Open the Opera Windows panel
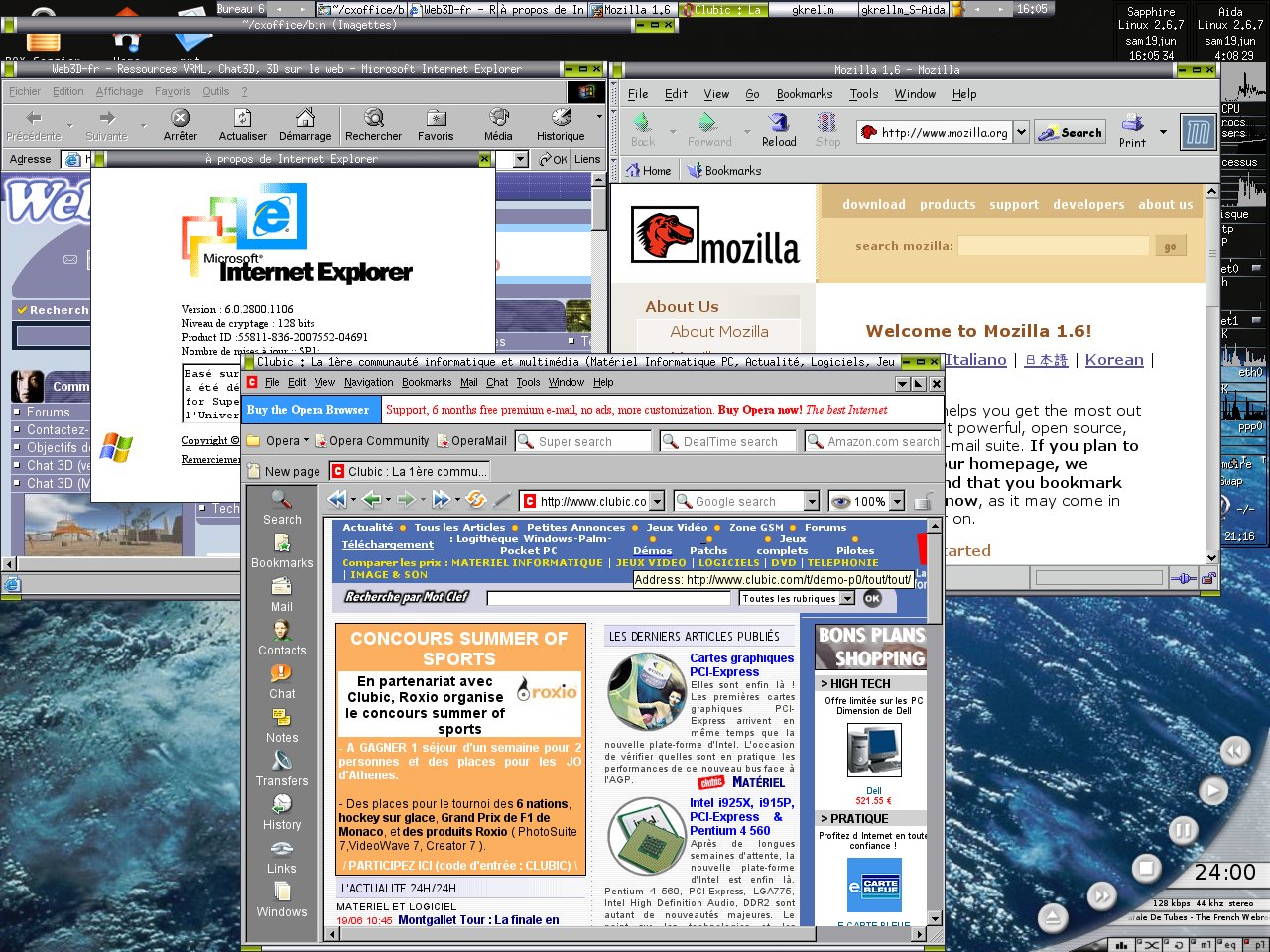This screenshot has width=1270, height=952. [x=282, y=900]
